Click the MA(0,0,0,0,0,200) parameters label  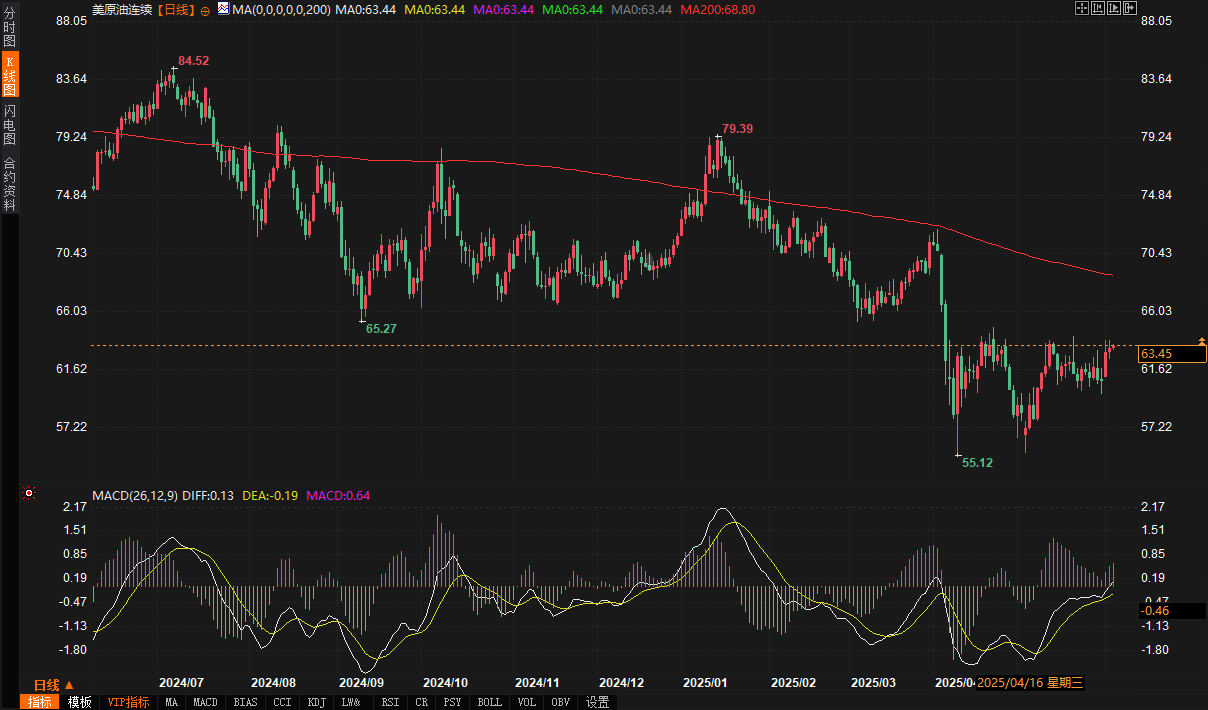pyautogui.click(x=282, y=9)
